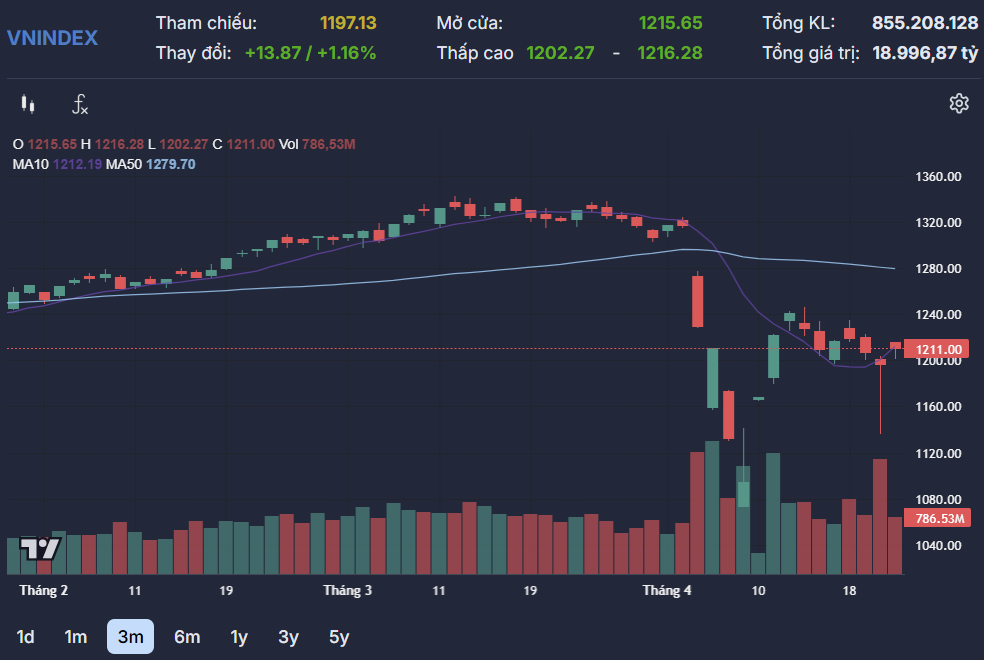Switch to the 1d timeframe tab
Screen dimensions: 984x660
25,636
